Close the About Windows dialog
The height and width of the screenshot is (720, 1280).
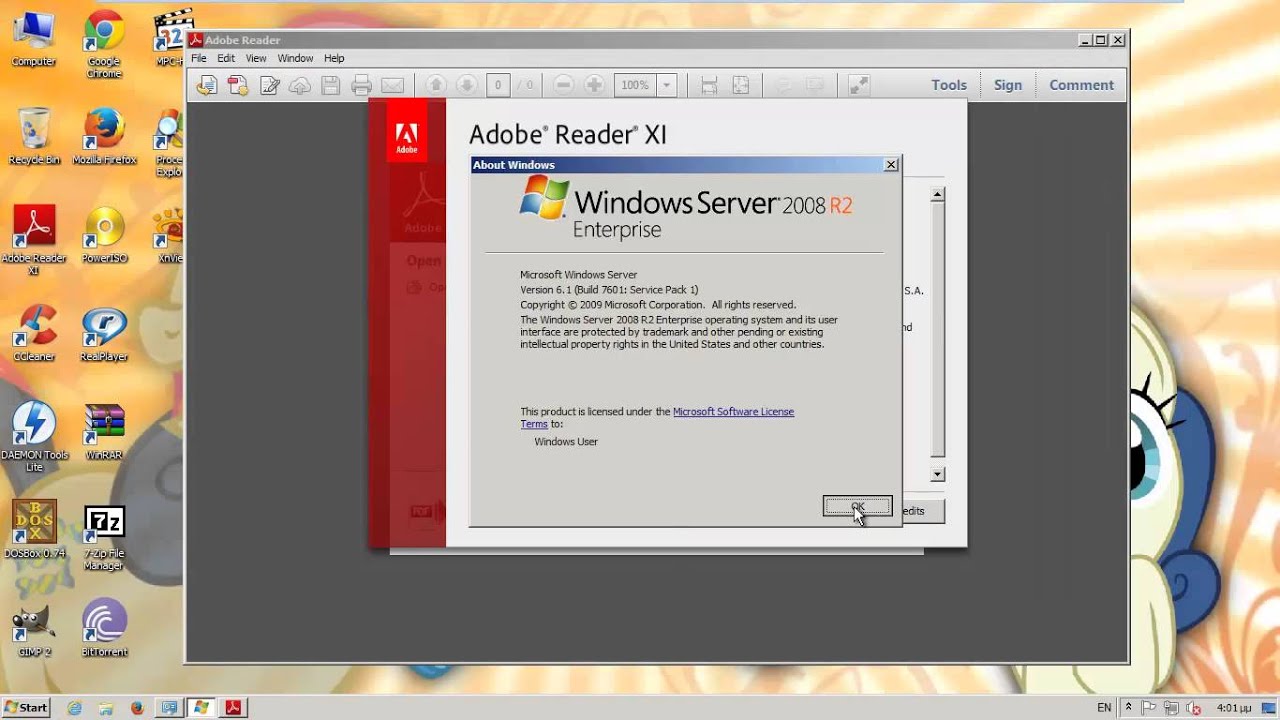coord(891,165)
